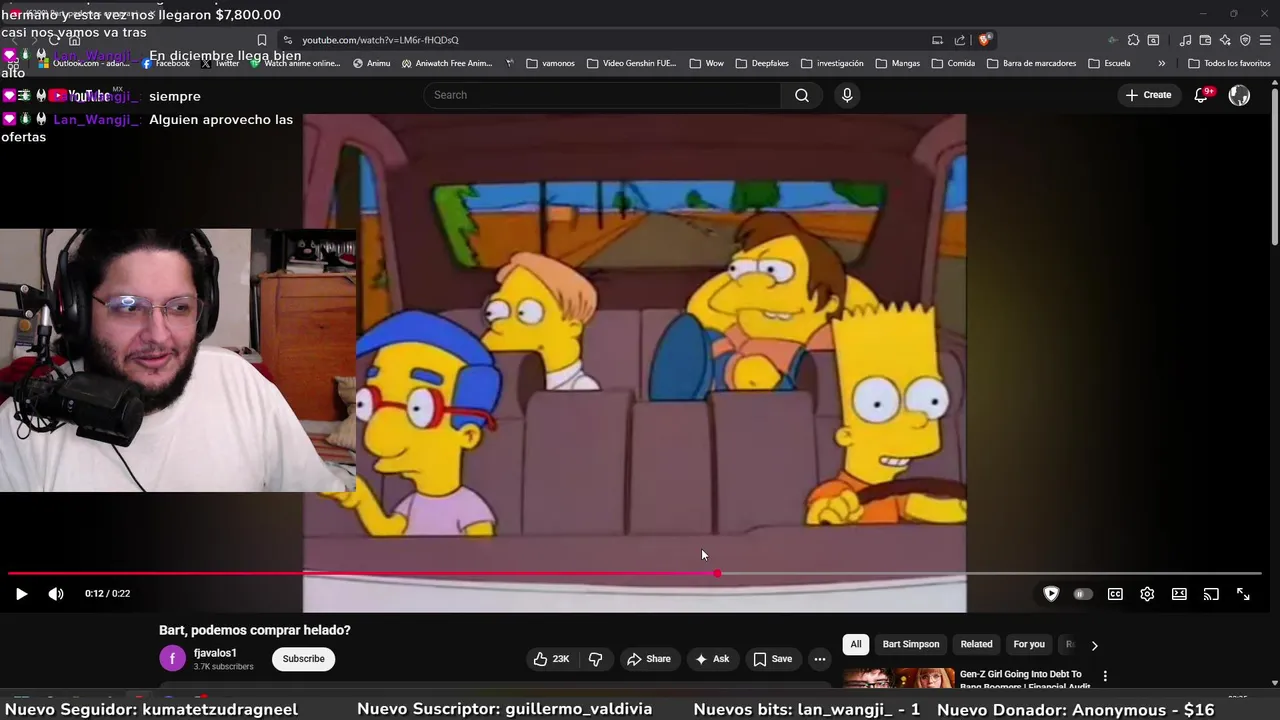The height and width of the screenshot is (720, 1280).
Task: Open Wow bookmarks folder
Action: pos(706,63)
